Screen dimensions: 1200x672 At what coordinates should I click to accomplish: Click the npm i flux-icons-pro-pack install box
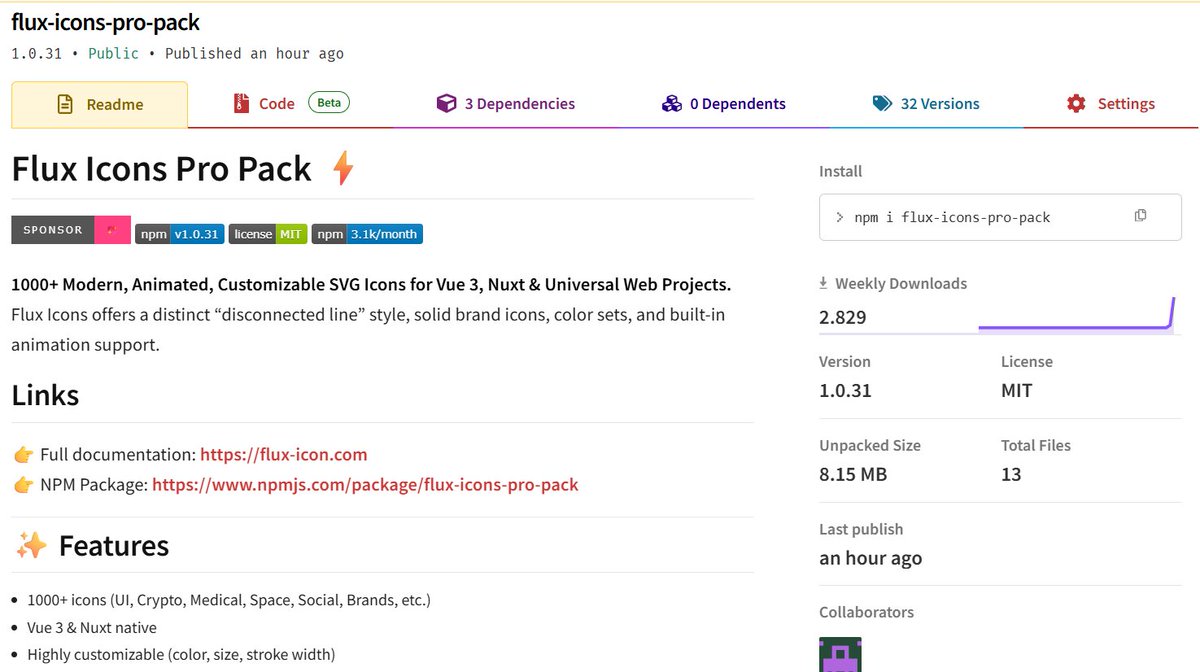(1000, 217)
